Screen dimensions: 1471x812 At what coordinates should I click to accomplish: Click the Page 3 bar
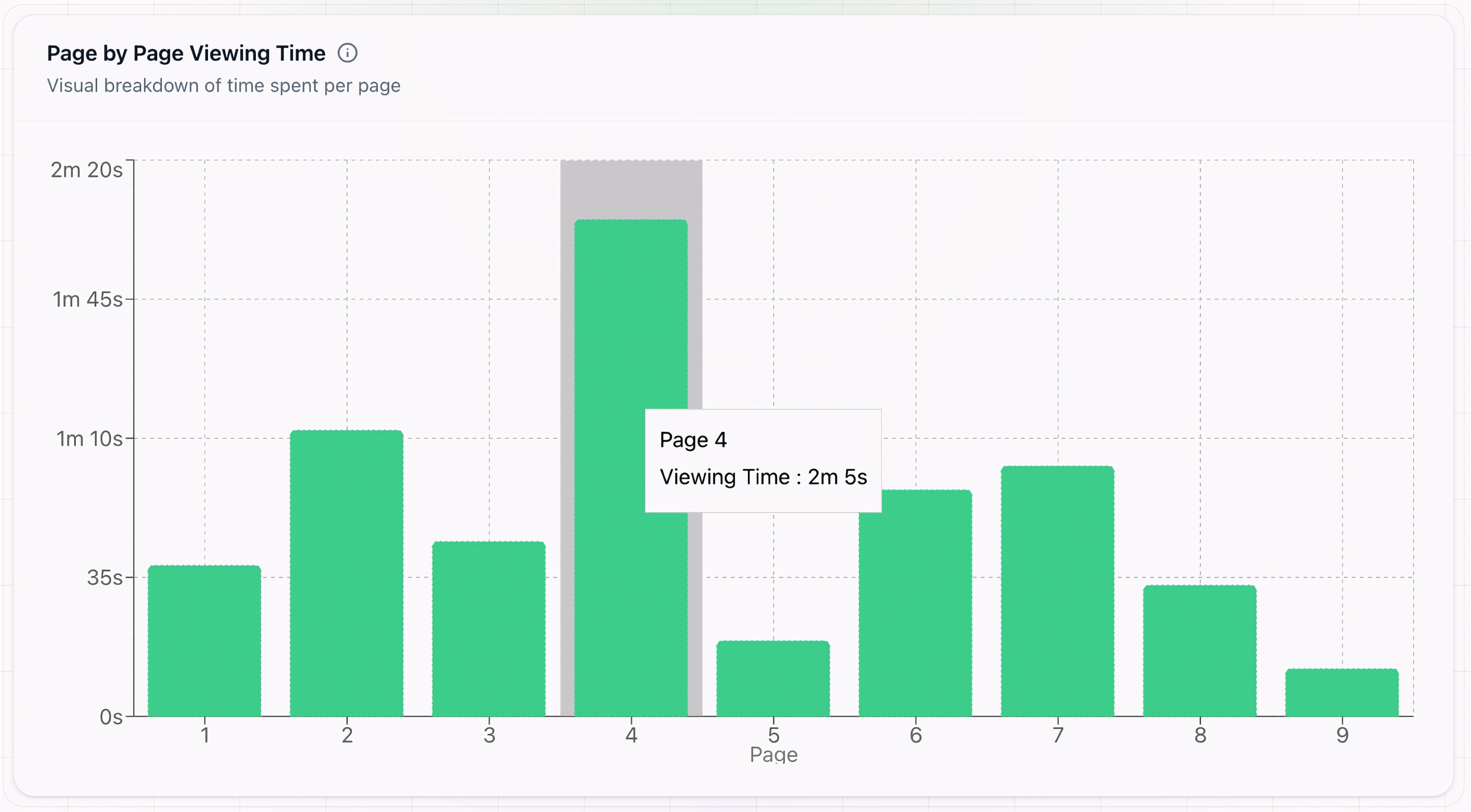[488, 628]
